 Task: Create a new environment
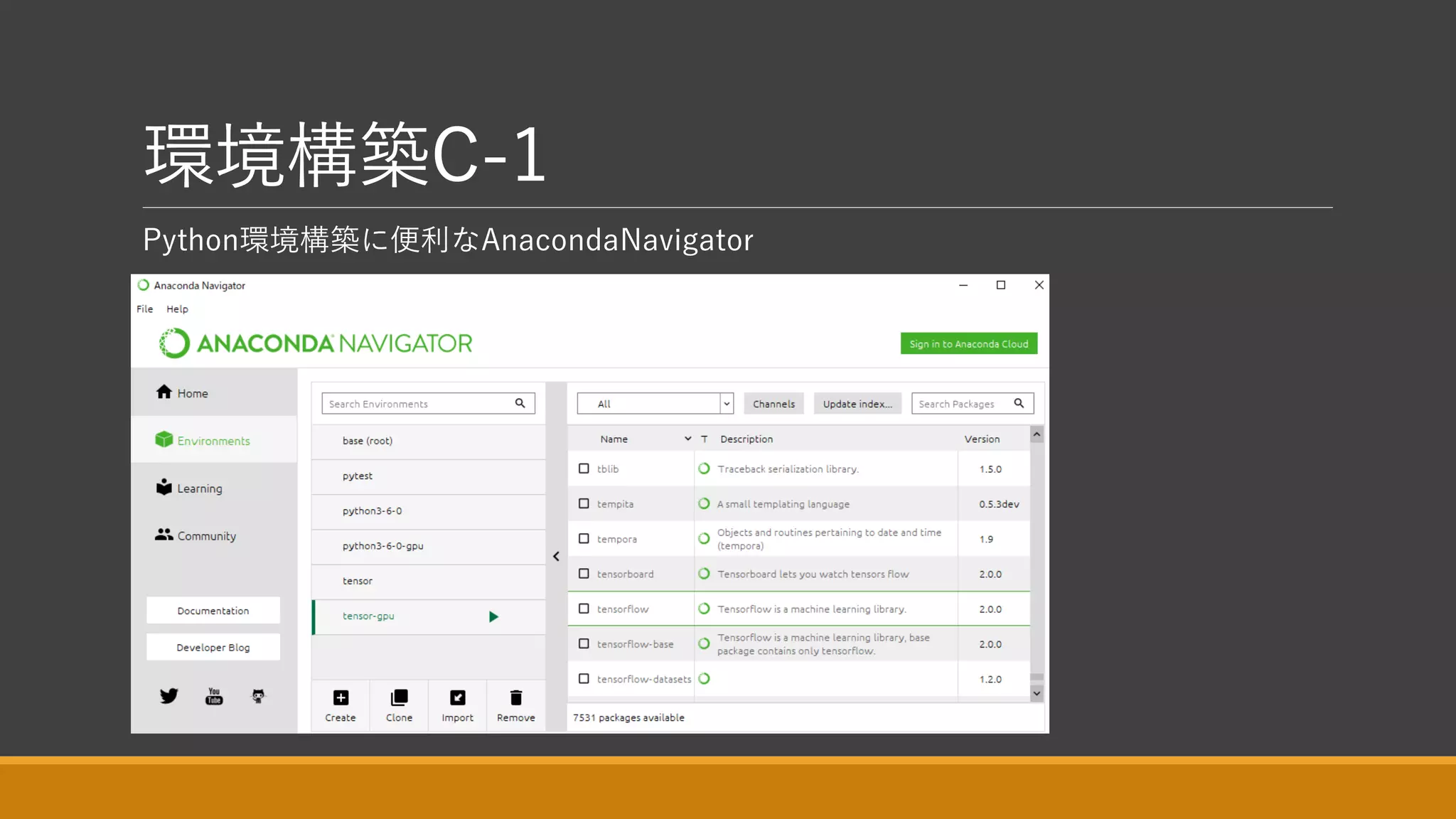pyautogui.click(x=341, y=705)
